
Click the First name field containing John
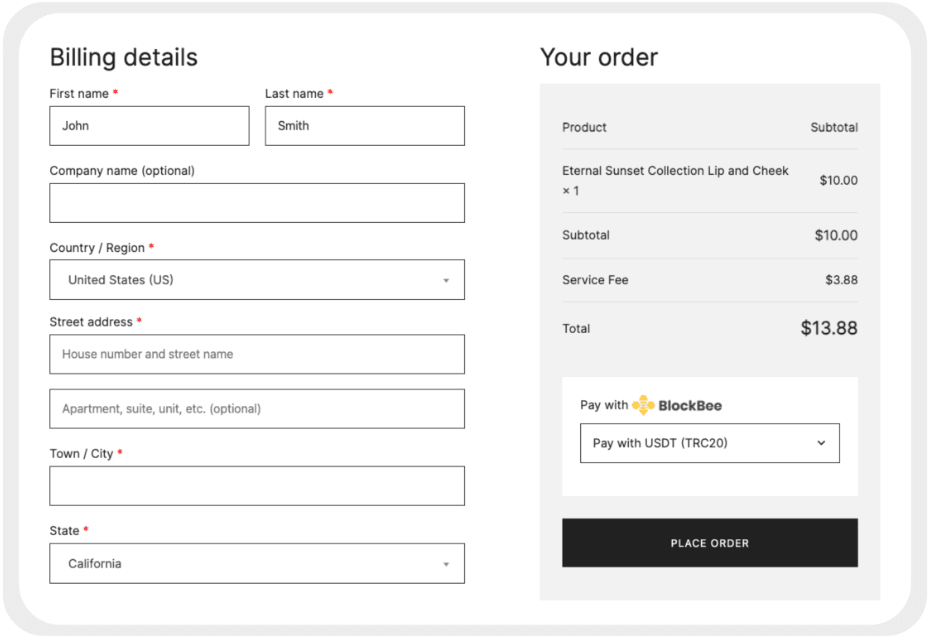click(x=149, y=125)
